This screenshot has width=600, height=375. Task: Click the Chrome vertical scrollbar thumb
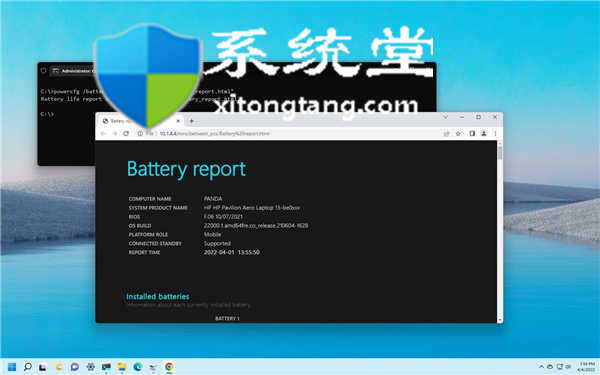pyautogui.click(x=500, y=152)
